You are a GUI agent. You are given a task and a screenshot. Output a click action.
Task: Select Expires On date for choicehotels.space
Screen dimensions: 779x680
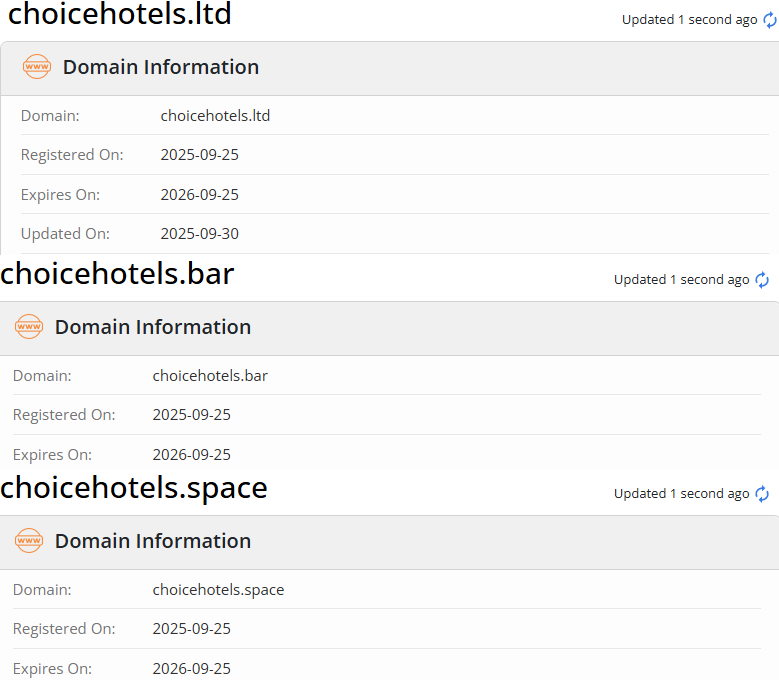[x=192, y=669]
